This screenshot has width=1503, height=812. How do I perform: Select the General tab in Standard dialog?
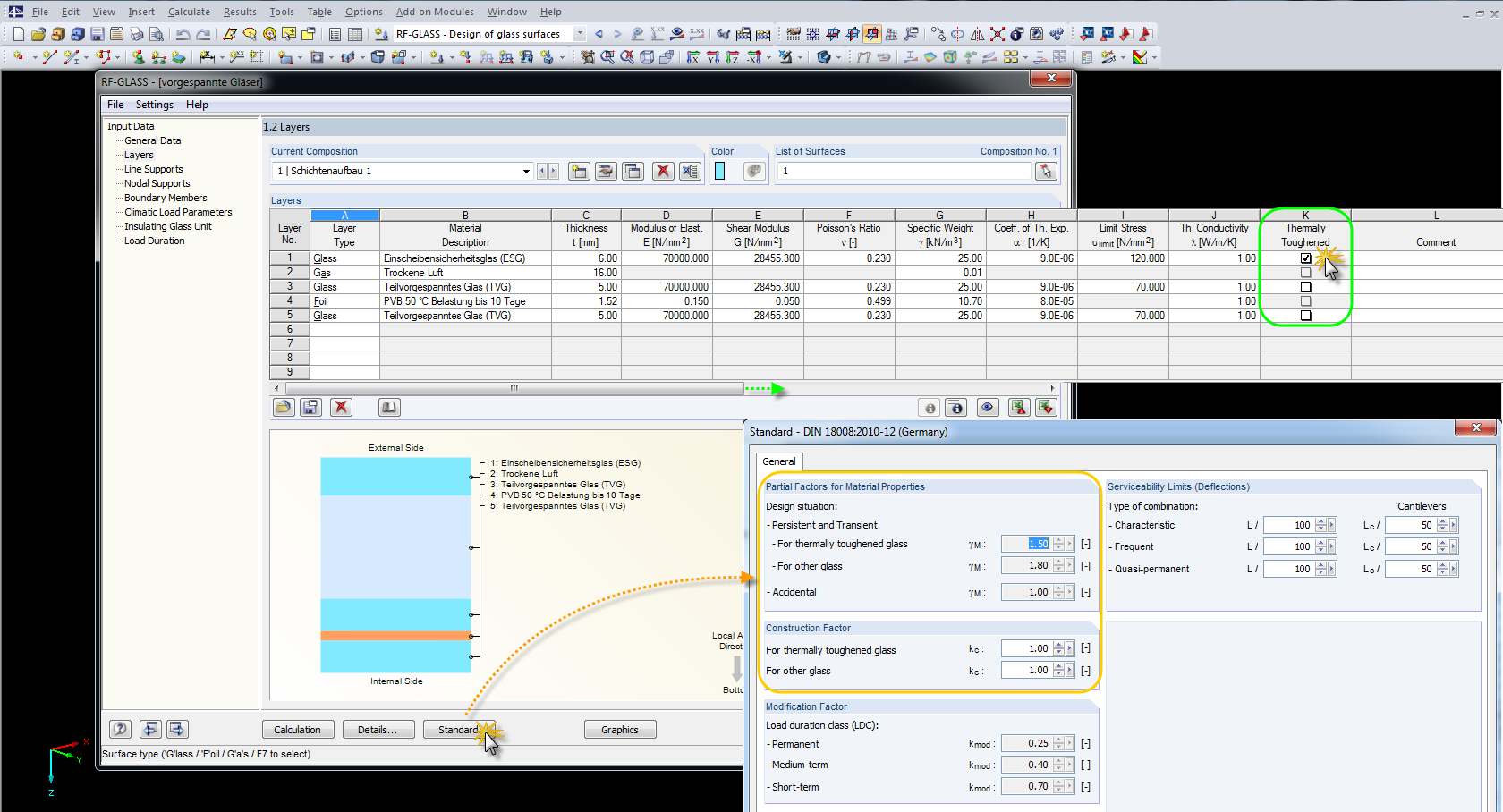779,461
